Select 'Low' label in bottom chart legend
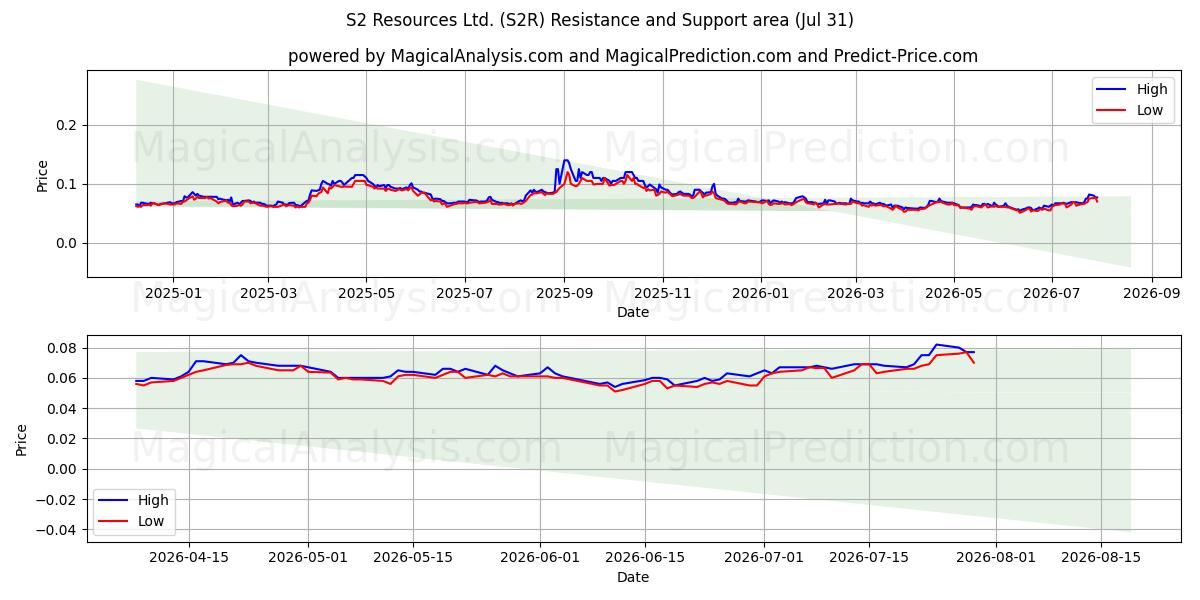The width and height of the screenshot is (1200, 600). 151,521
